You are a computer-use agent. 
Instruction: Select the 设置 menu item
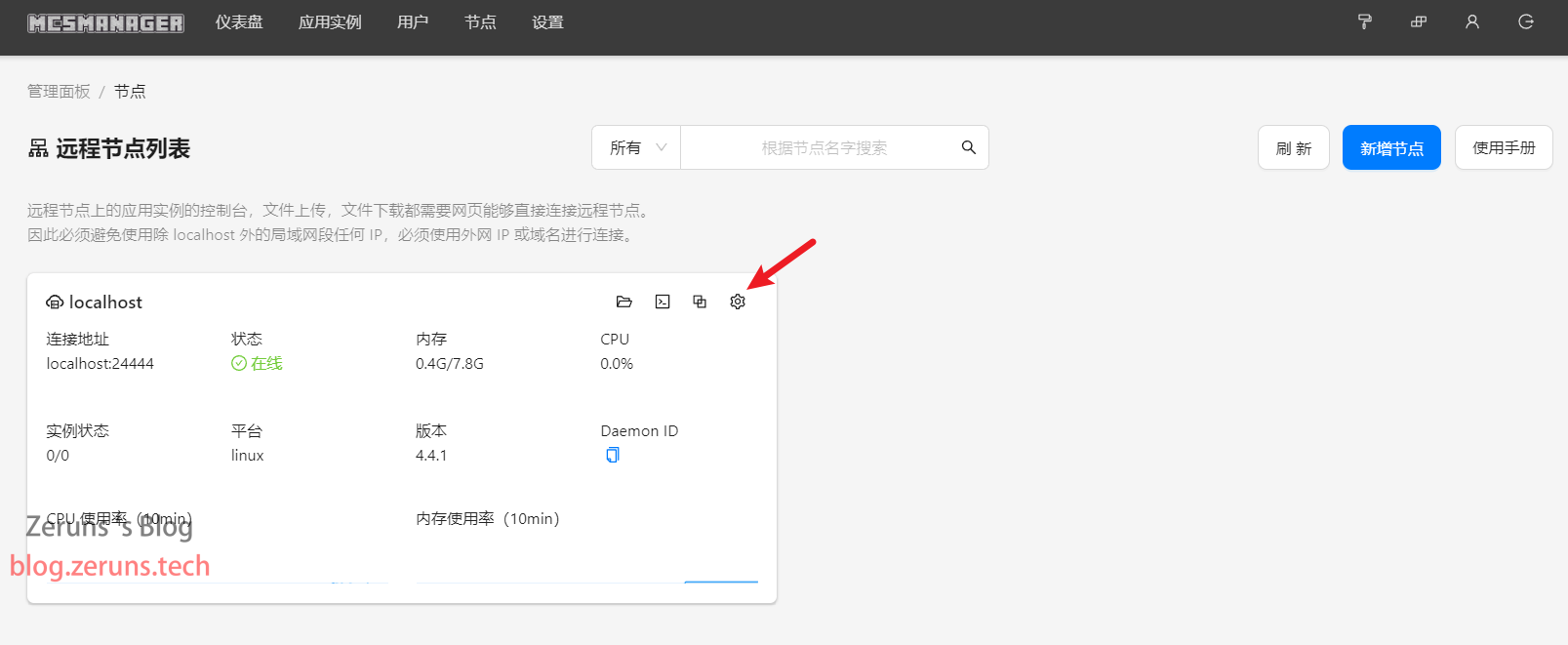(x=547, y=21)
